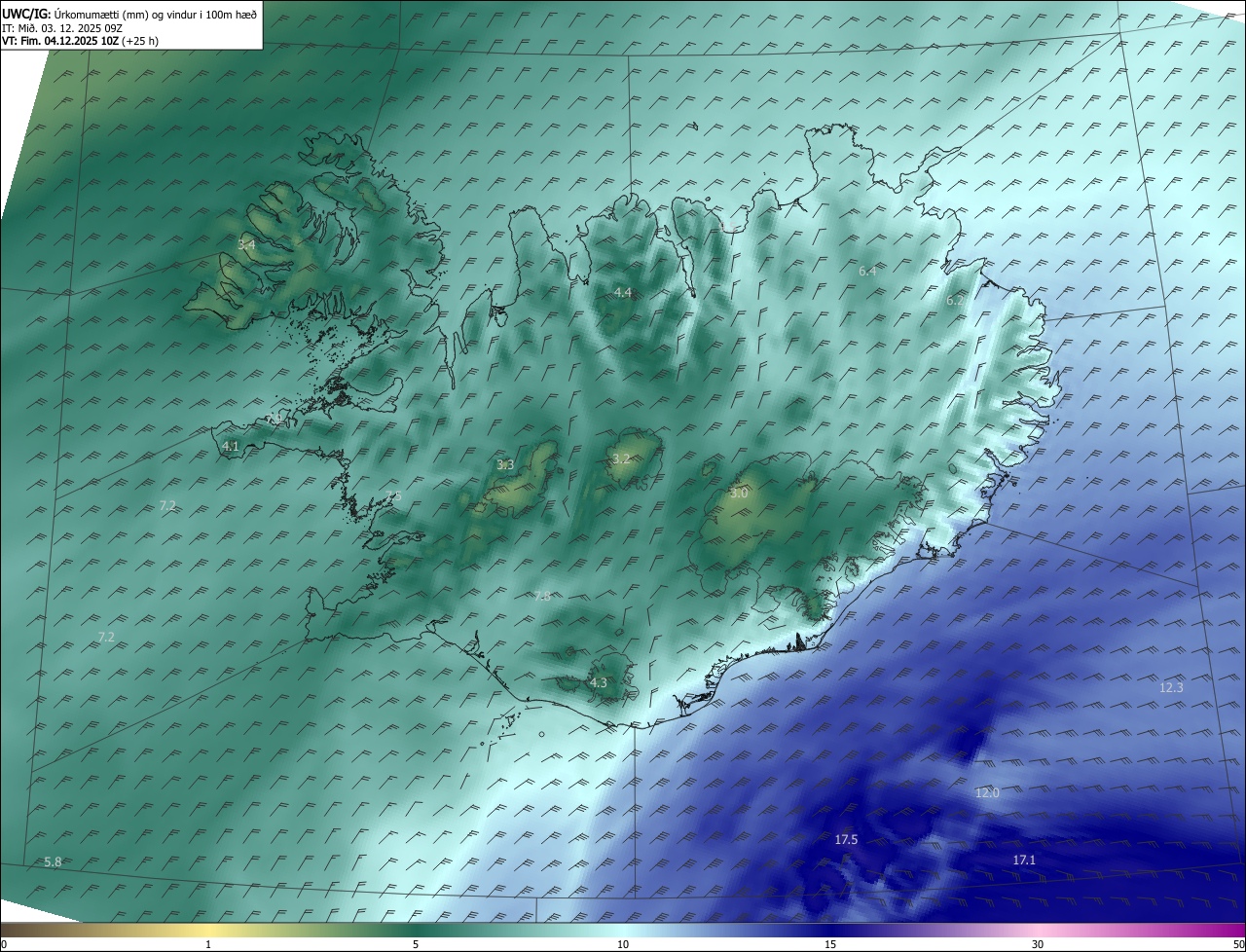The width and height of the screenshot is (1246, 952).
Task: Click the 5 tick on the color scale
Action: pyautogui.click(x=416, y=944)
